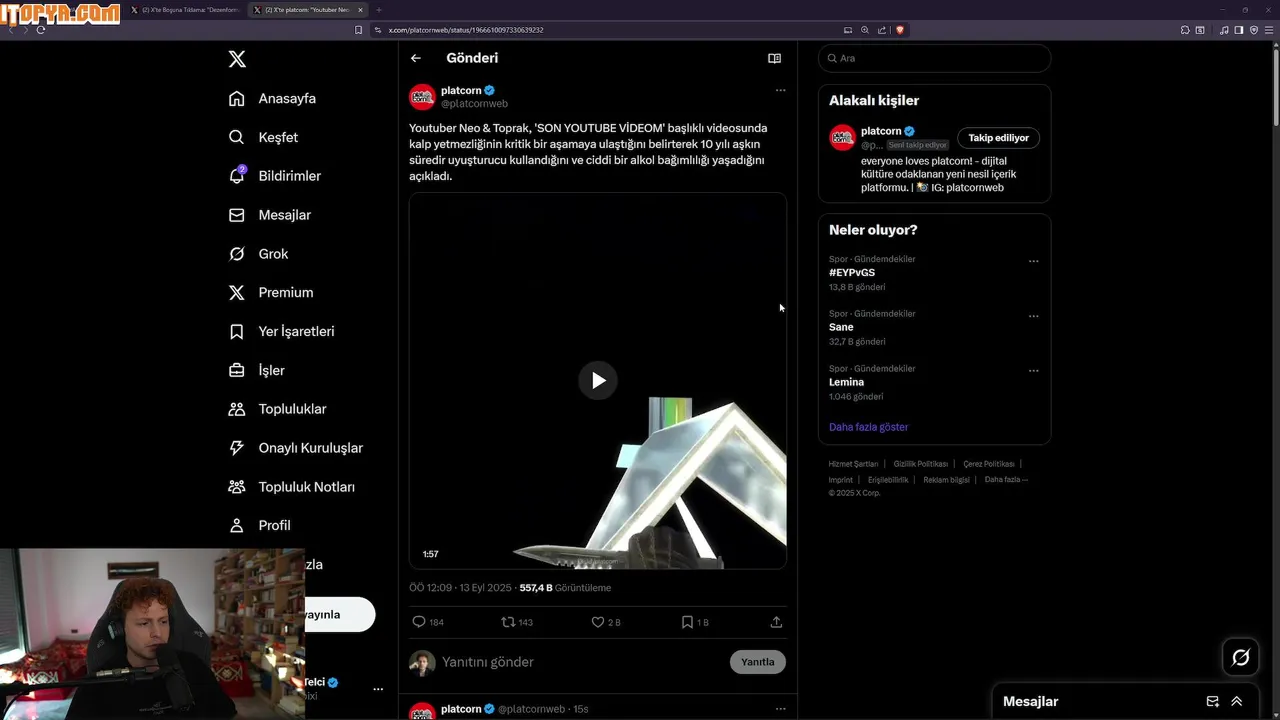Open Çerez Politikası link

(989, 464)
